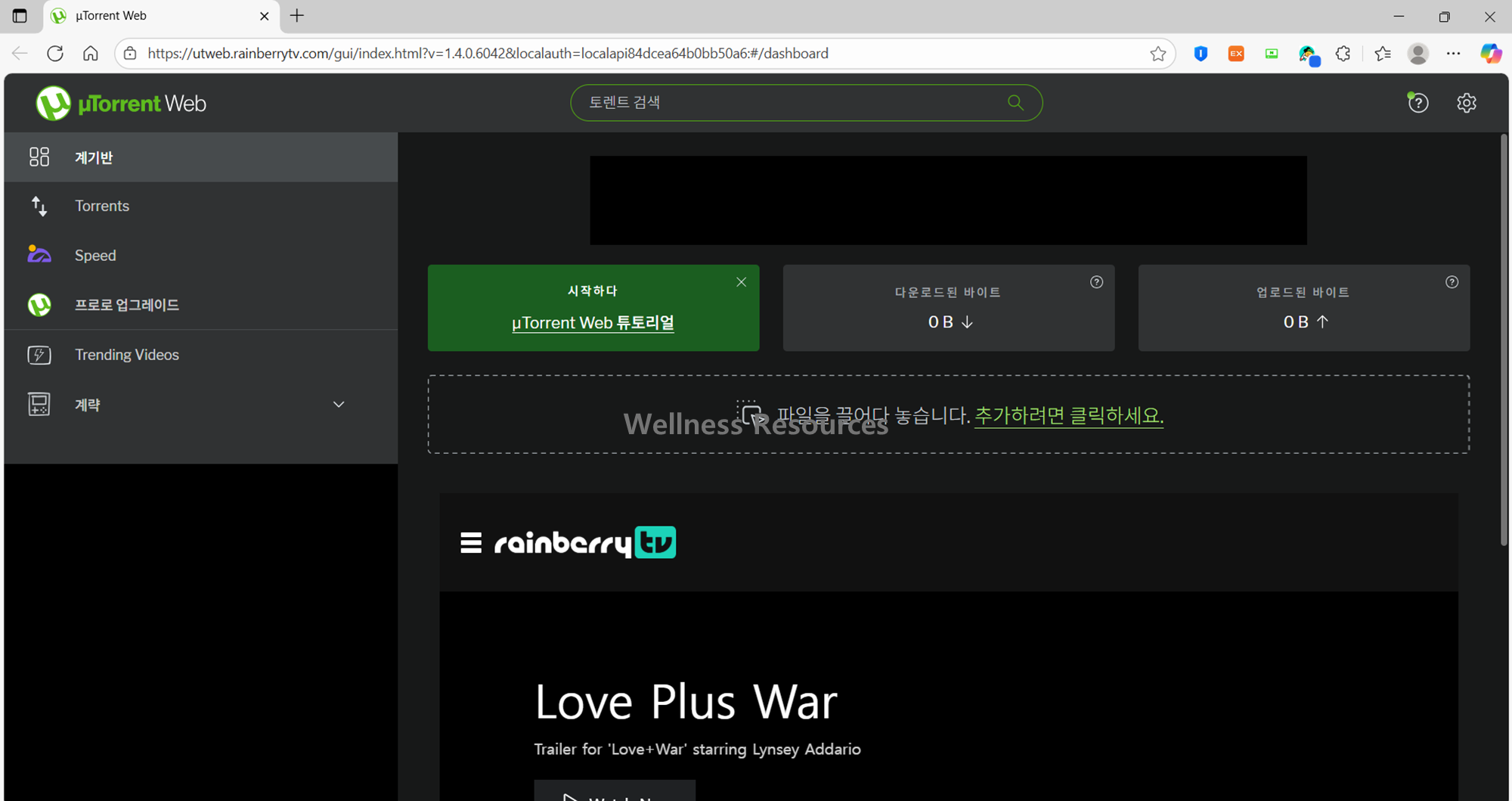
Task: Open the green monitor extension icon
Action: coord(1272,54)
